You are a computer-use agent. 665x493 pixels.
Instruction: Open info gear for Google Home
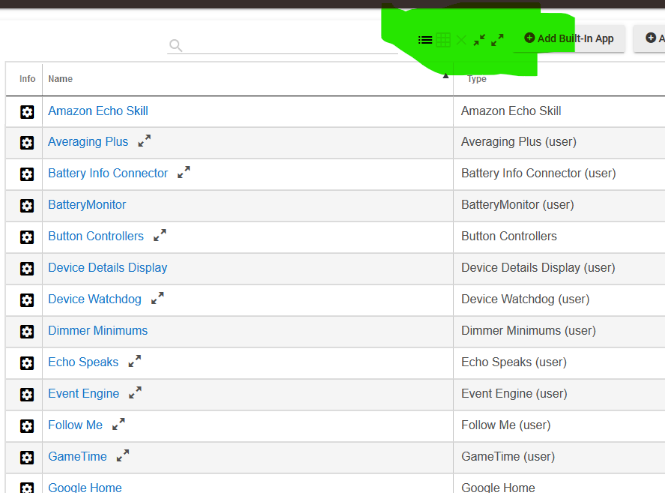27,487
